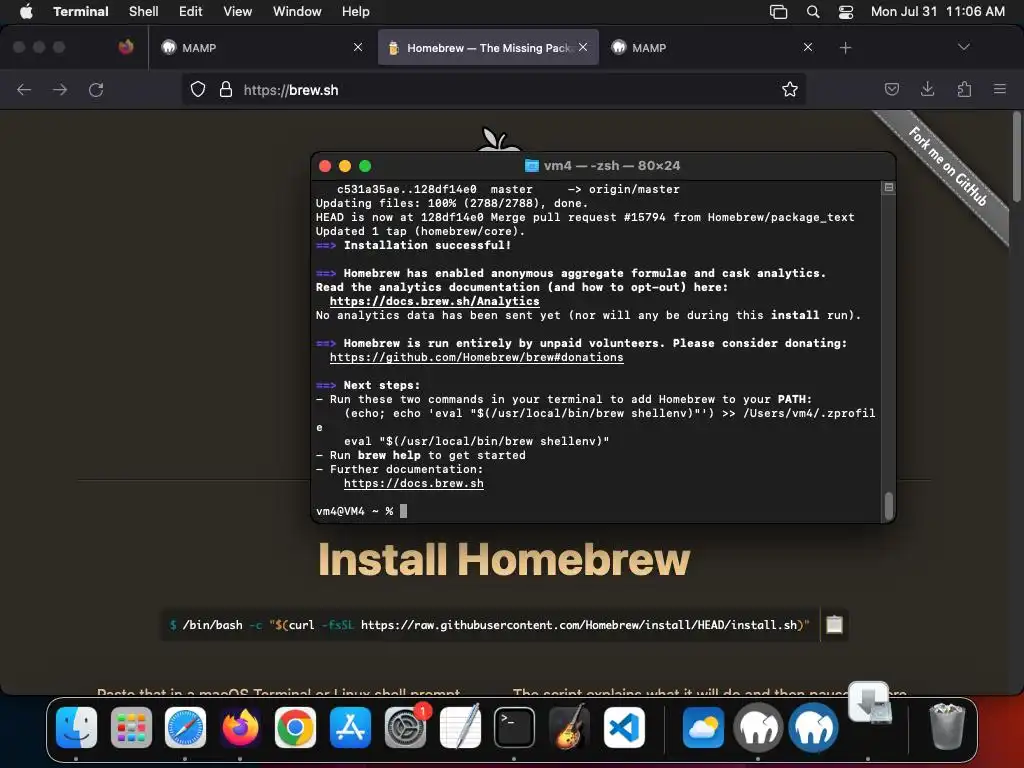
Task: Open Control Center in menu bar
Action: [846, 11]
